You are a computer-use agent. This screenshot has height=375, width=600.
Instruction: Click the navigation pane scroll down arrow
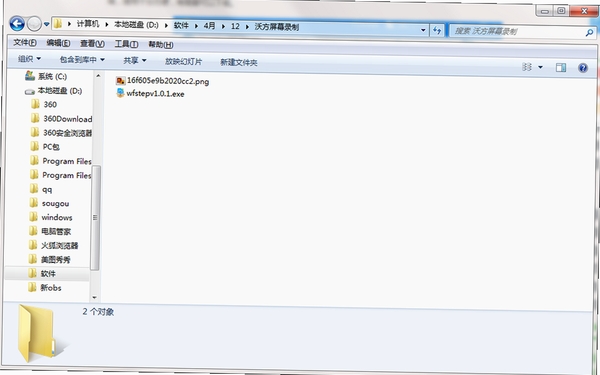[x=94, y=297]
